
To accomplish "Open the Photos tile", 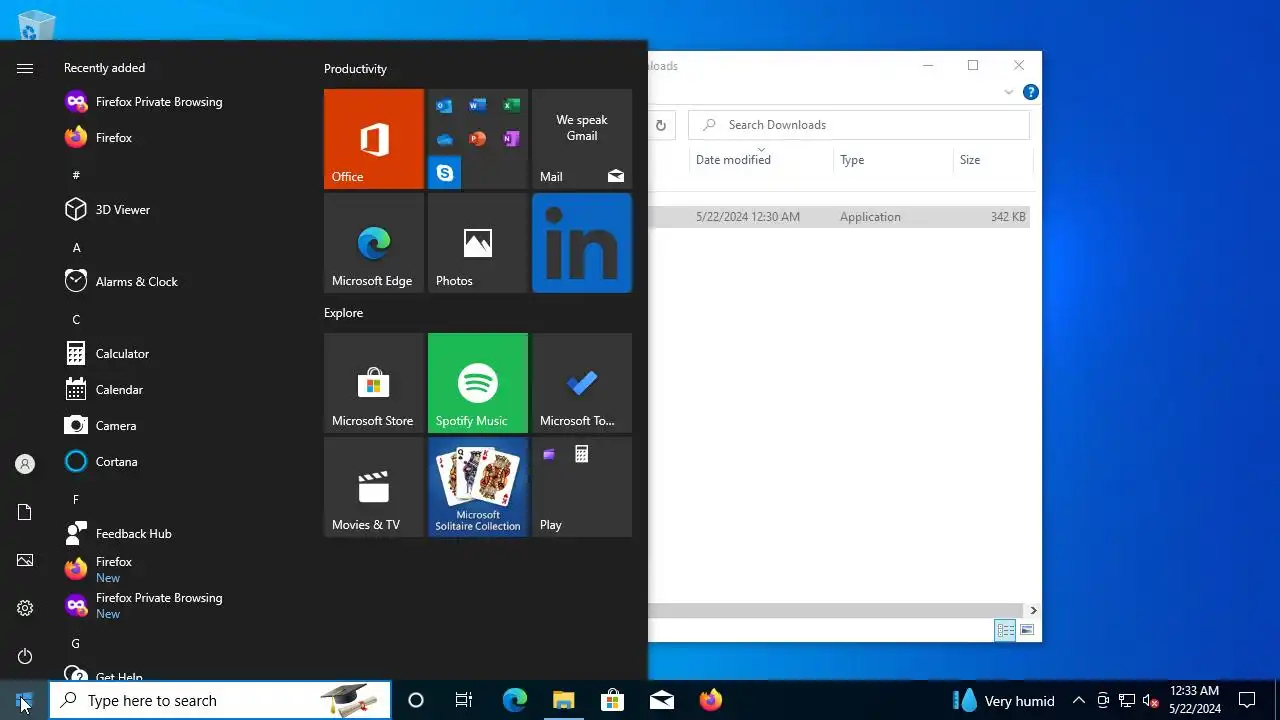I will 478,243.
